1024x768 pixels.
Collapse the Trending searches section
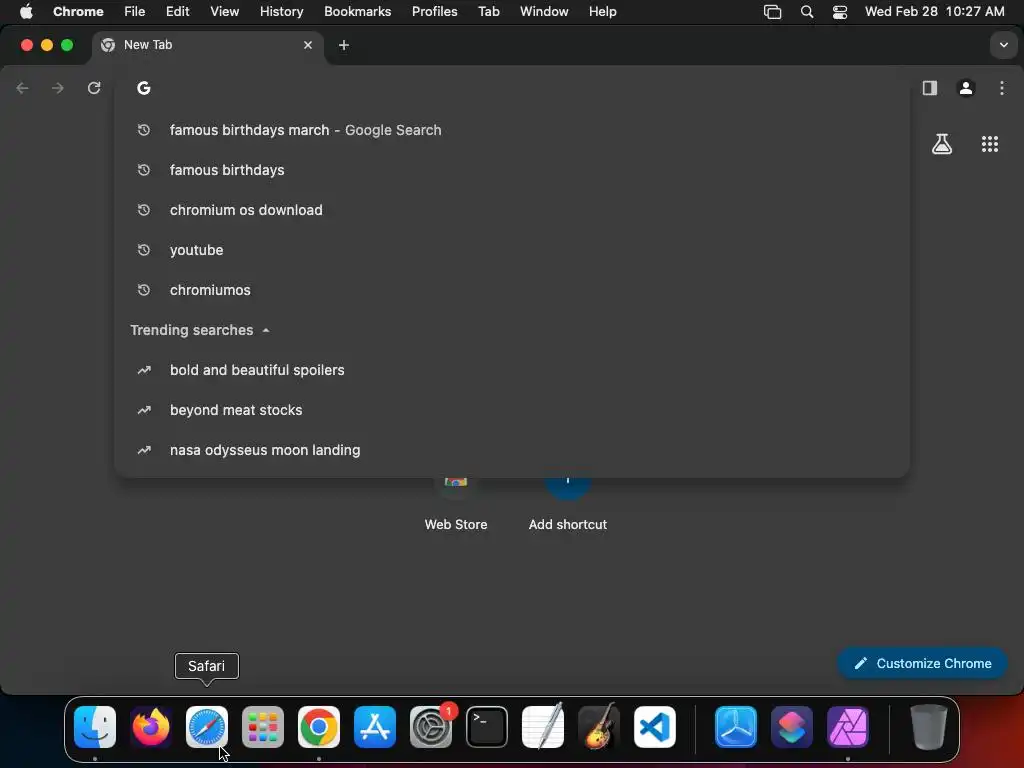(266, 330)
